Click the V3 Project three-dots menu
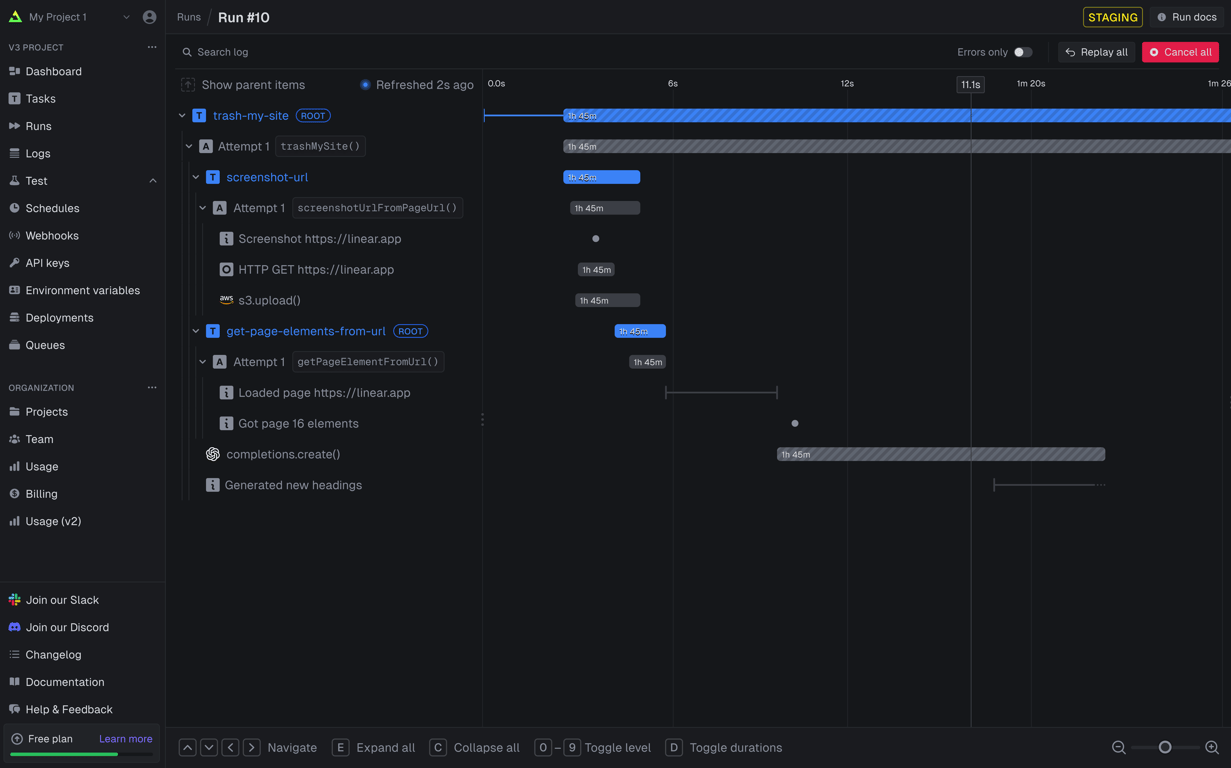 click(152, 47)
